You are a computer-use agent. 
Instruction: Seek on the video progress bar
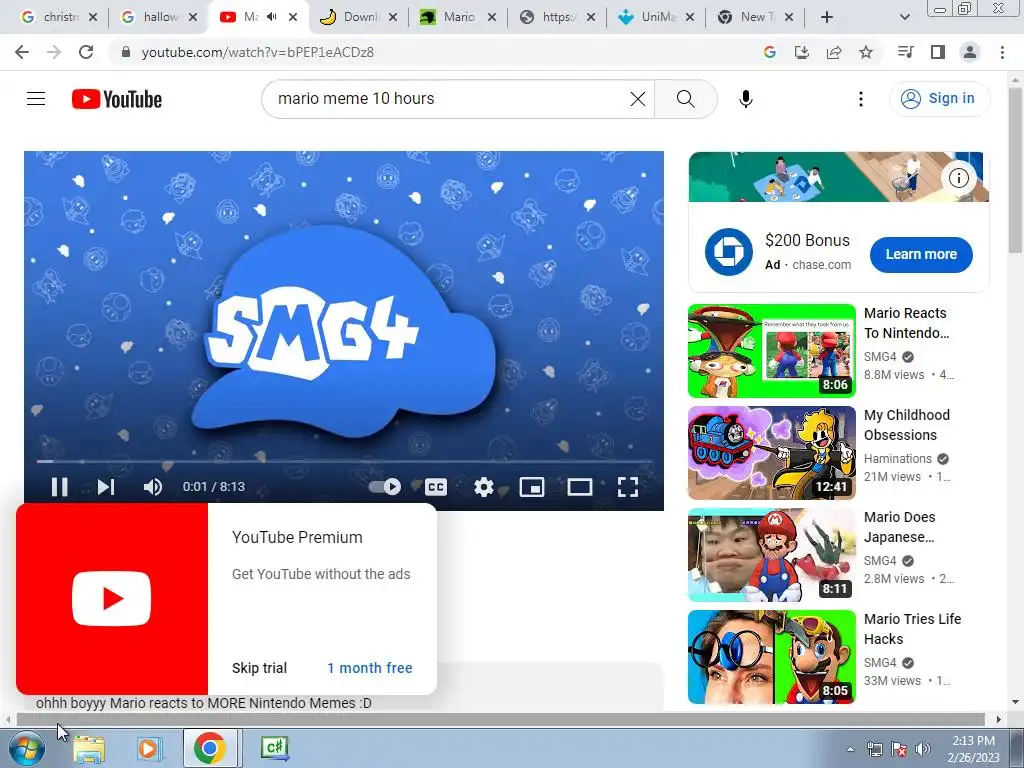pos(344,461)
